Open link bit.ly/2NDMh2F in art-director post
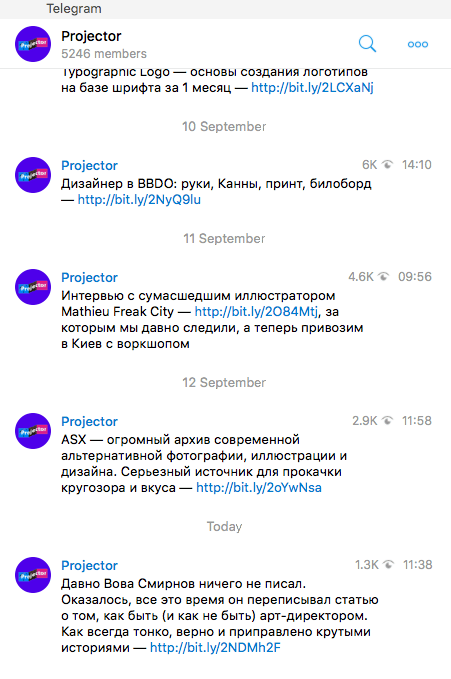Image resolution: width=451 pixels, height=679 pixels. [x=215, y=648]
